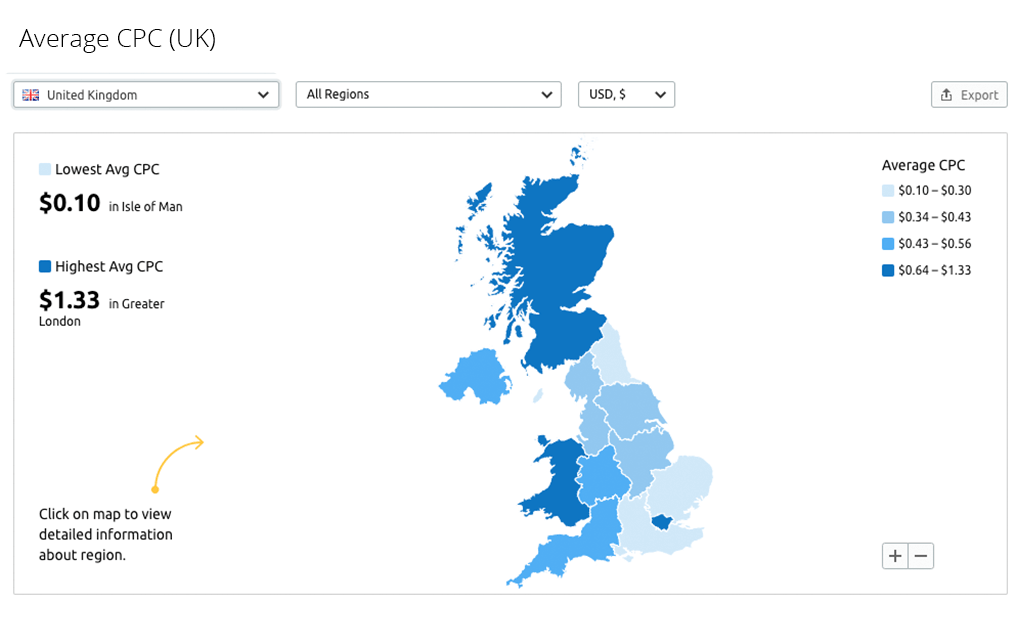Screen dimensions: 1024x620
Task: Click the Isle of Man on map
Action: tap(538, 395)
